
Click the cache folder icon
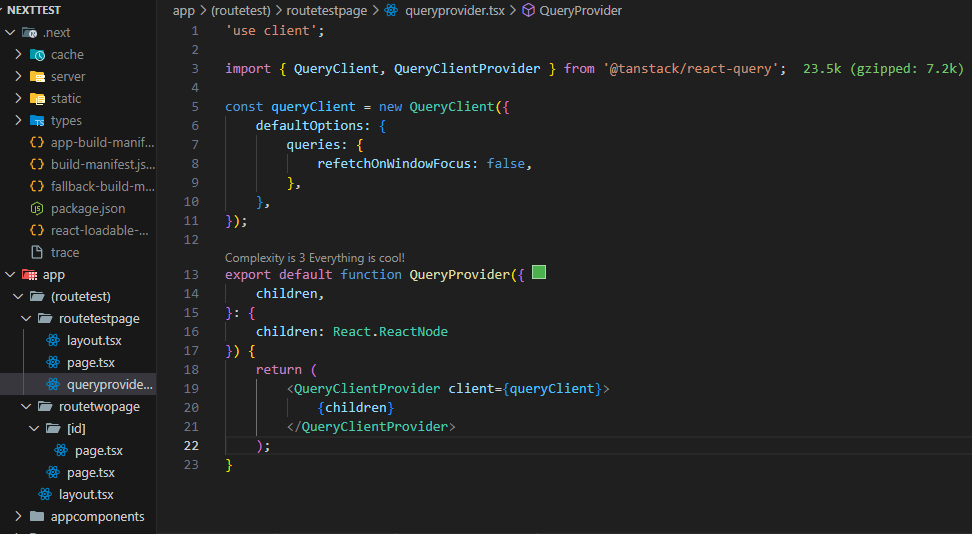[x=37, y=55]
